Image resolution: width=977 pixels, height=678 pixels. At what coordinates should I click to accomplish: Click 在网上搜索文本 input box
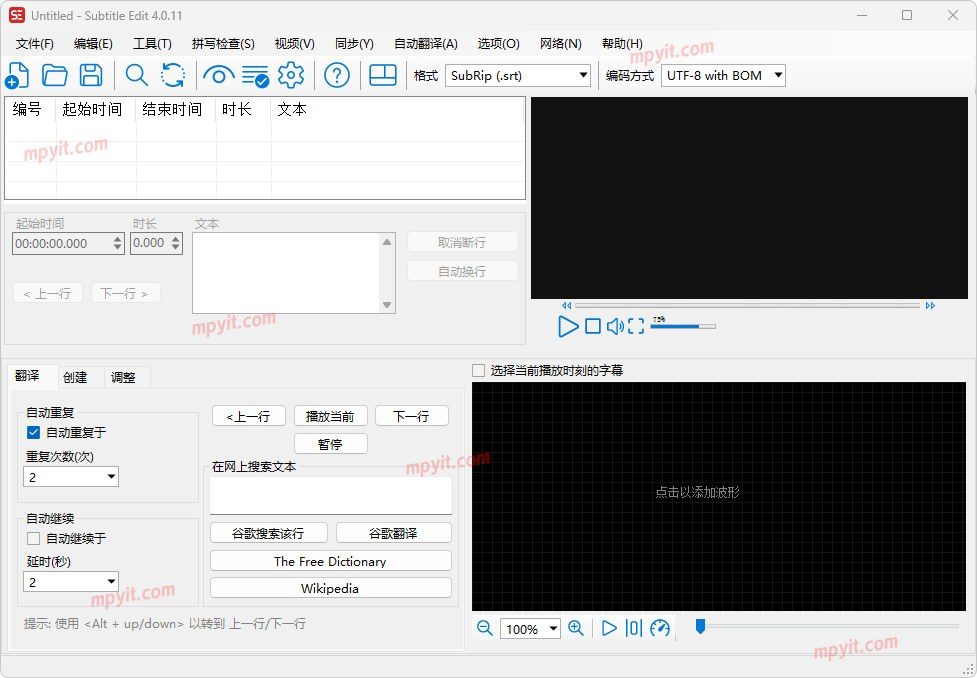coord(330,495)
